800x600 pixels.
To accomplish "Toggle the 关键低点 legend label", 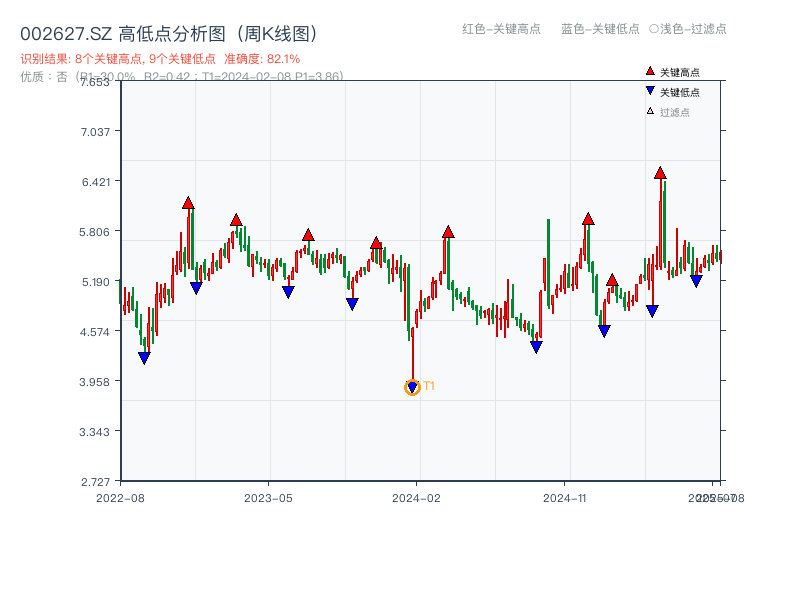I will (680, 92).
